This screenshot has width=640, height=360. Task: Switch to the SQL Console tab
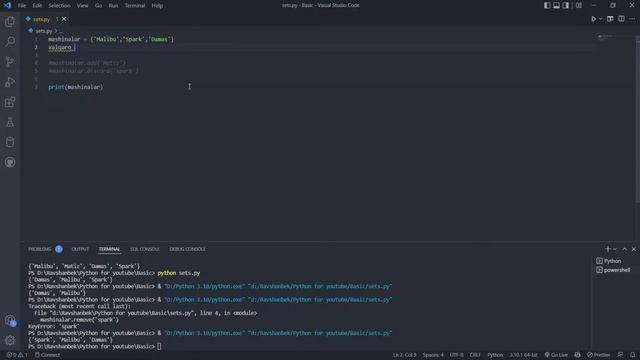pyautogui.click(x=144, y=249)
